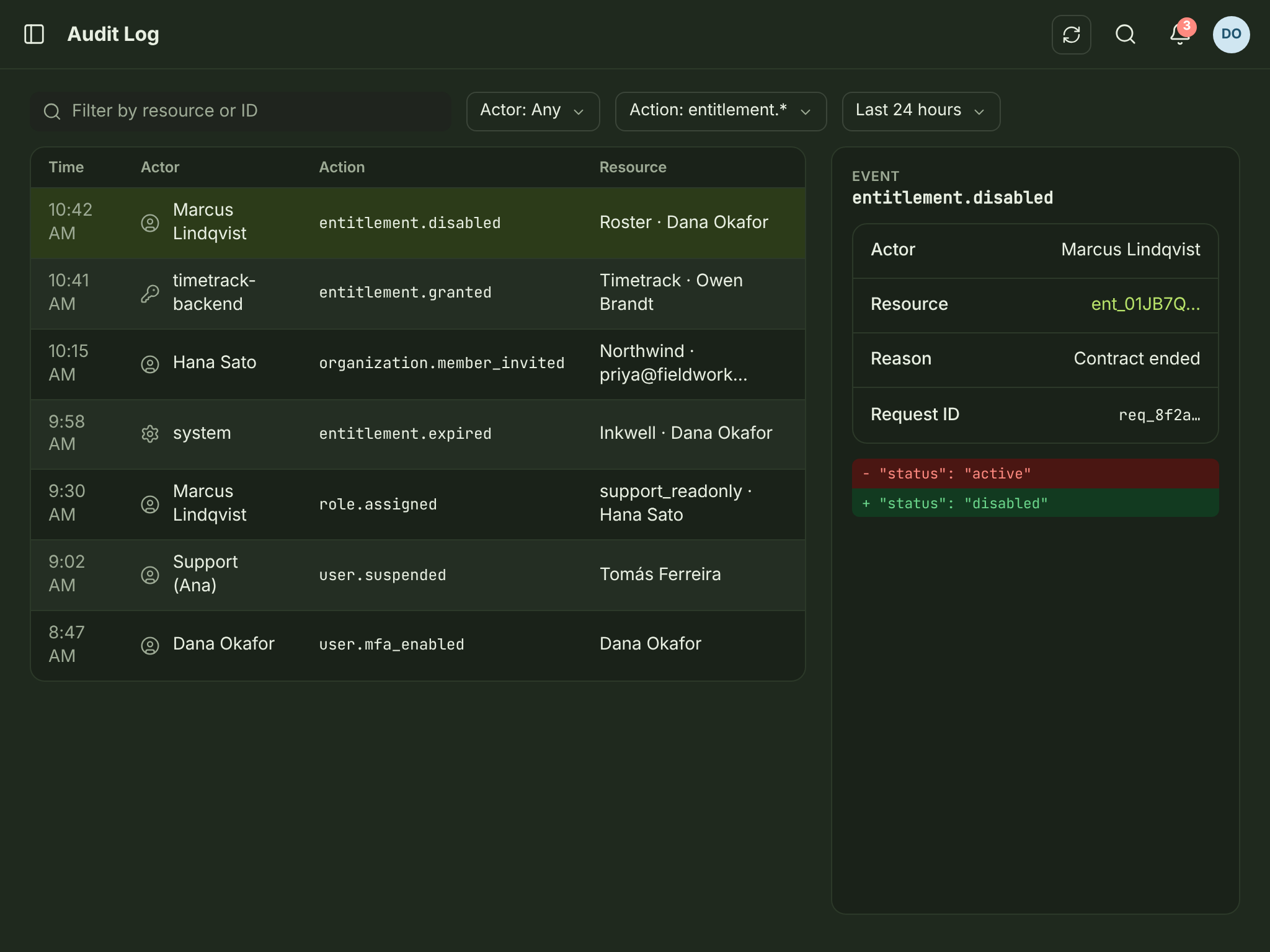Open the DO user avatar menu
1270x952 pixels.
(x=1231, y=35)
